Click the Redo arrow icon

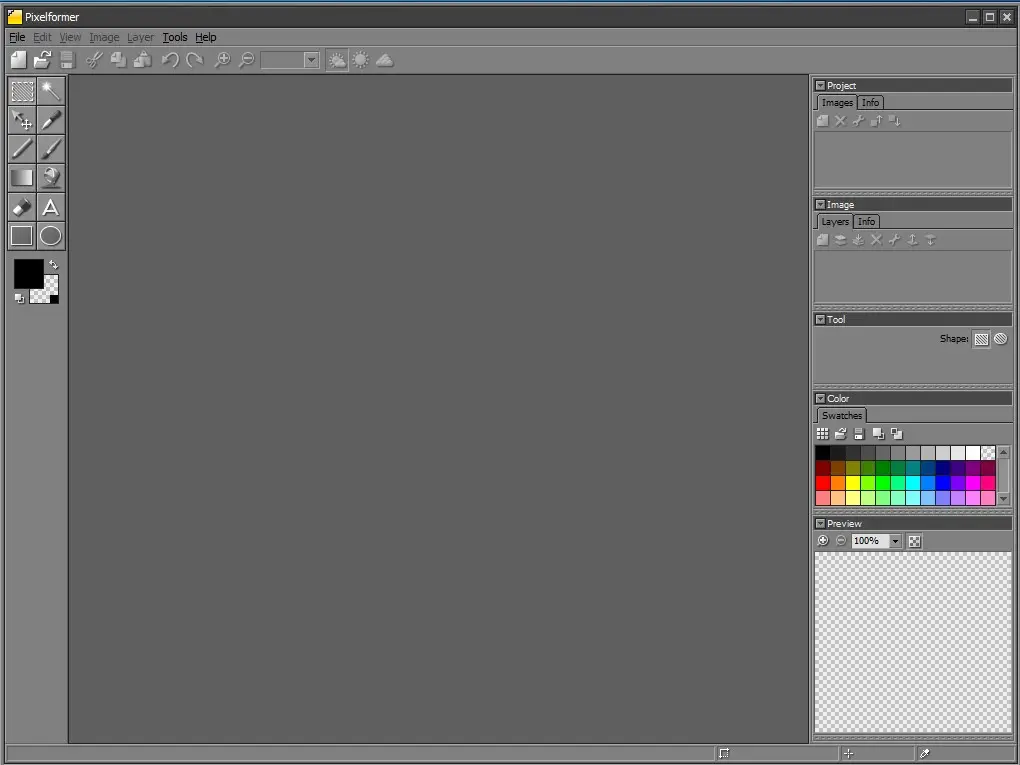(x=195, y=60)
